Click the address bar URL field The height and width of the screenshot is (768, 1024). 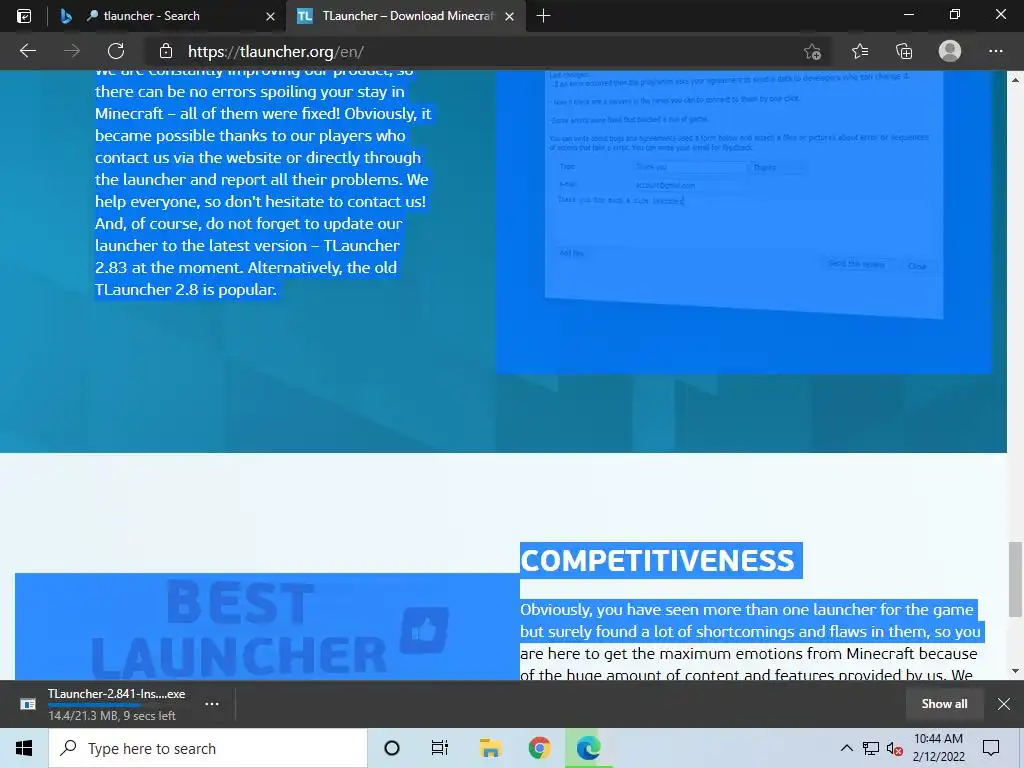(483, 52)
